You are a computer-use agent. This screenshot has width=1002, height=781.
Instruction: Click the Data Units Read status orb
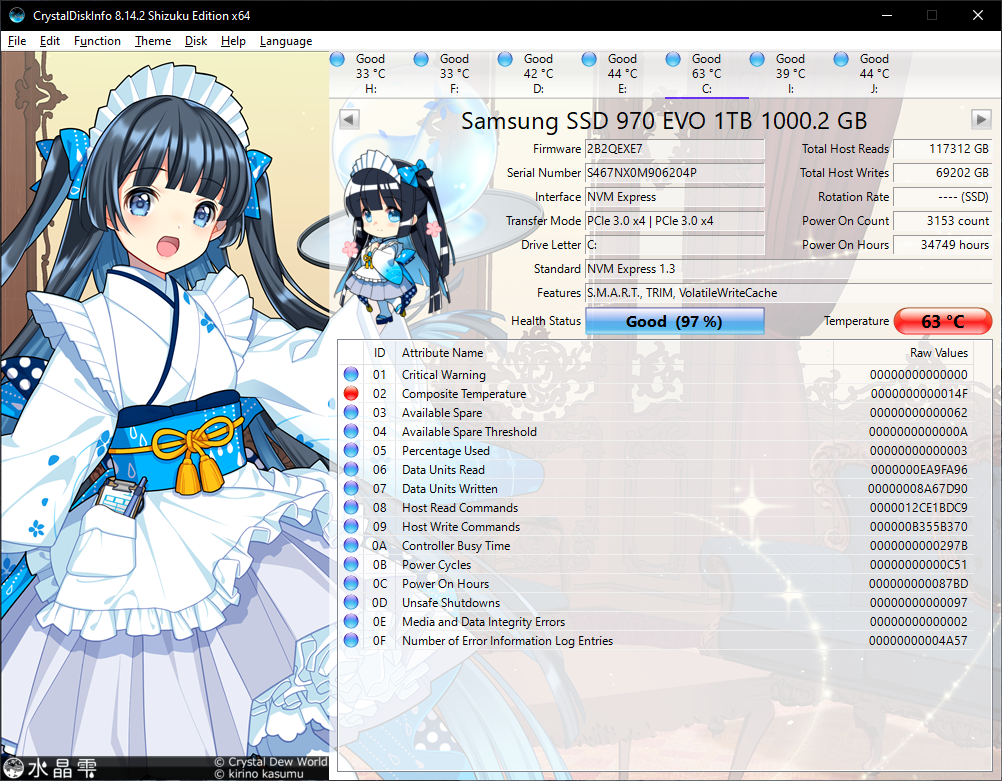[x=351, y=469]
